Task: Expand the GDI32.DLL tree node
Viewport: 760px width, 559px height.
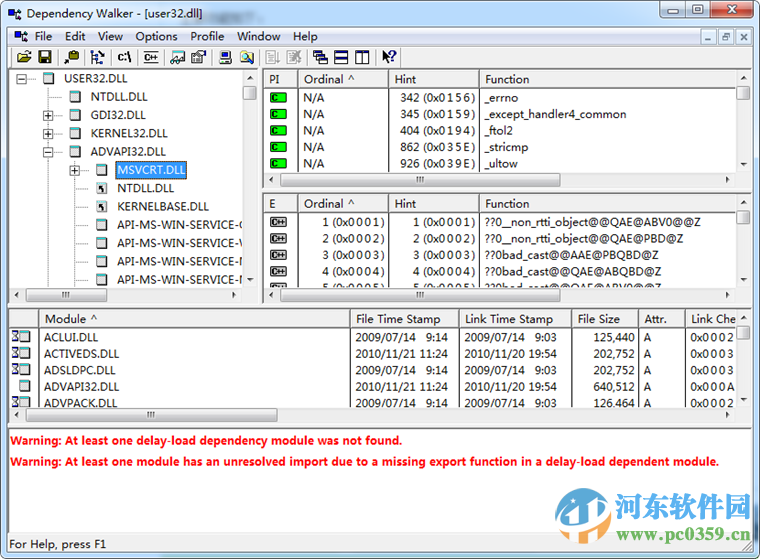Action: [x=48, y=115]
